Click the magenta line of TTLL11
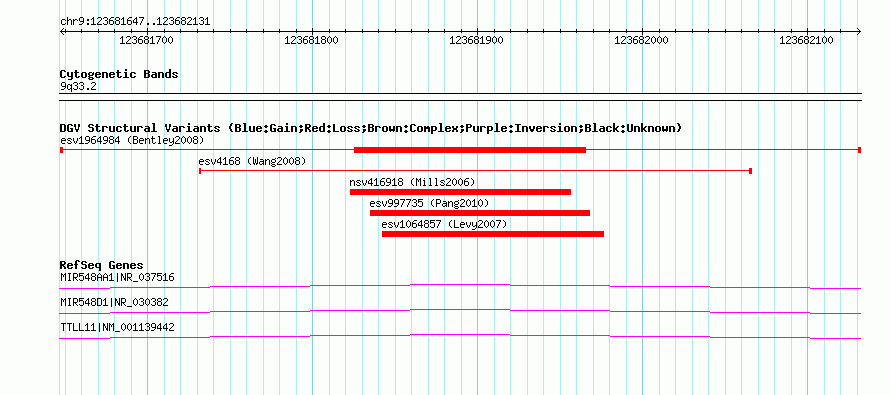The width and height of the screenshot is (890, 395). point(460,336)
